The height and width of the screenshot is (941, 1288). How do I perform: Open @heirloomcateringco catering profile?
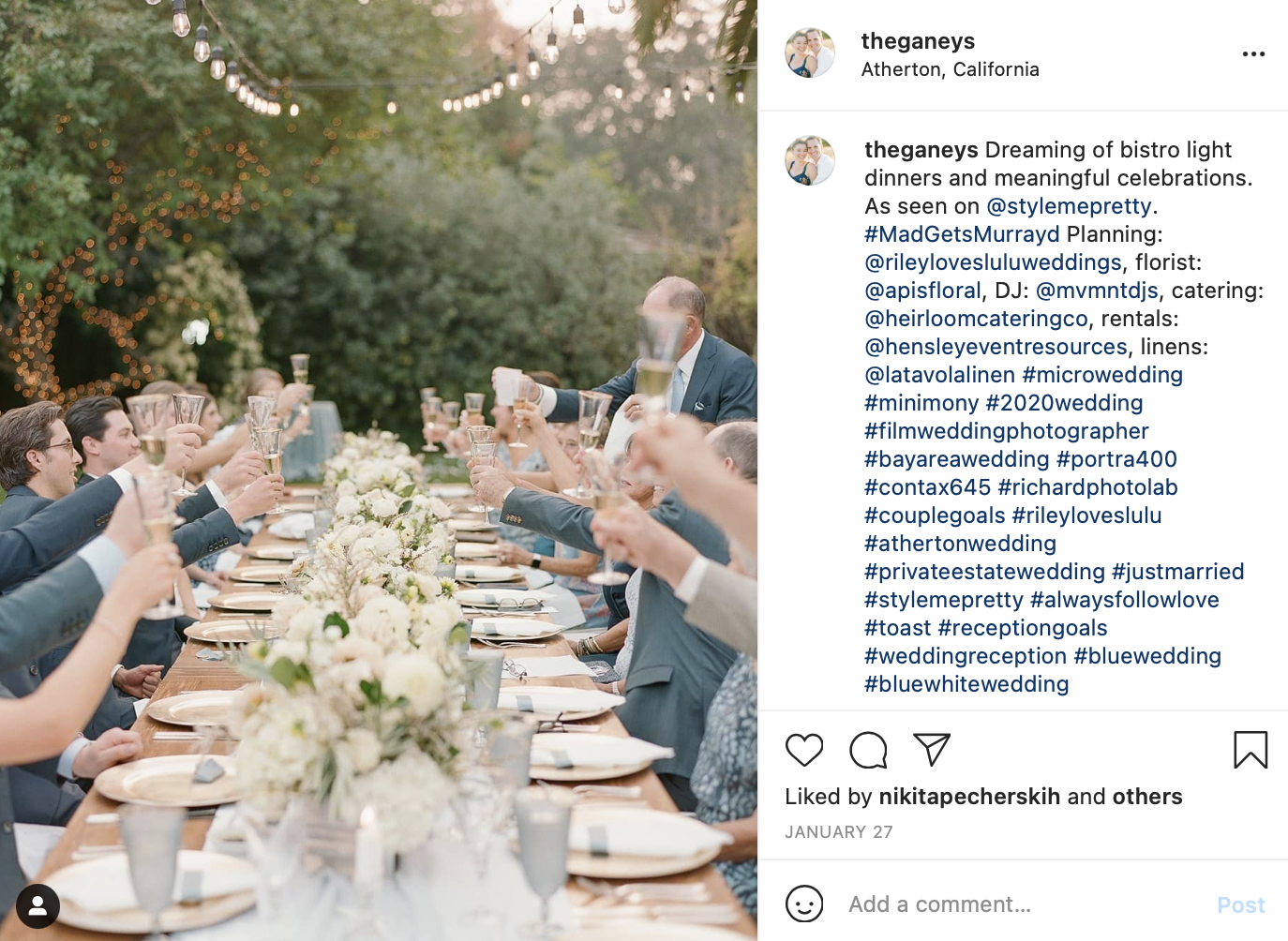click(976, 319)
